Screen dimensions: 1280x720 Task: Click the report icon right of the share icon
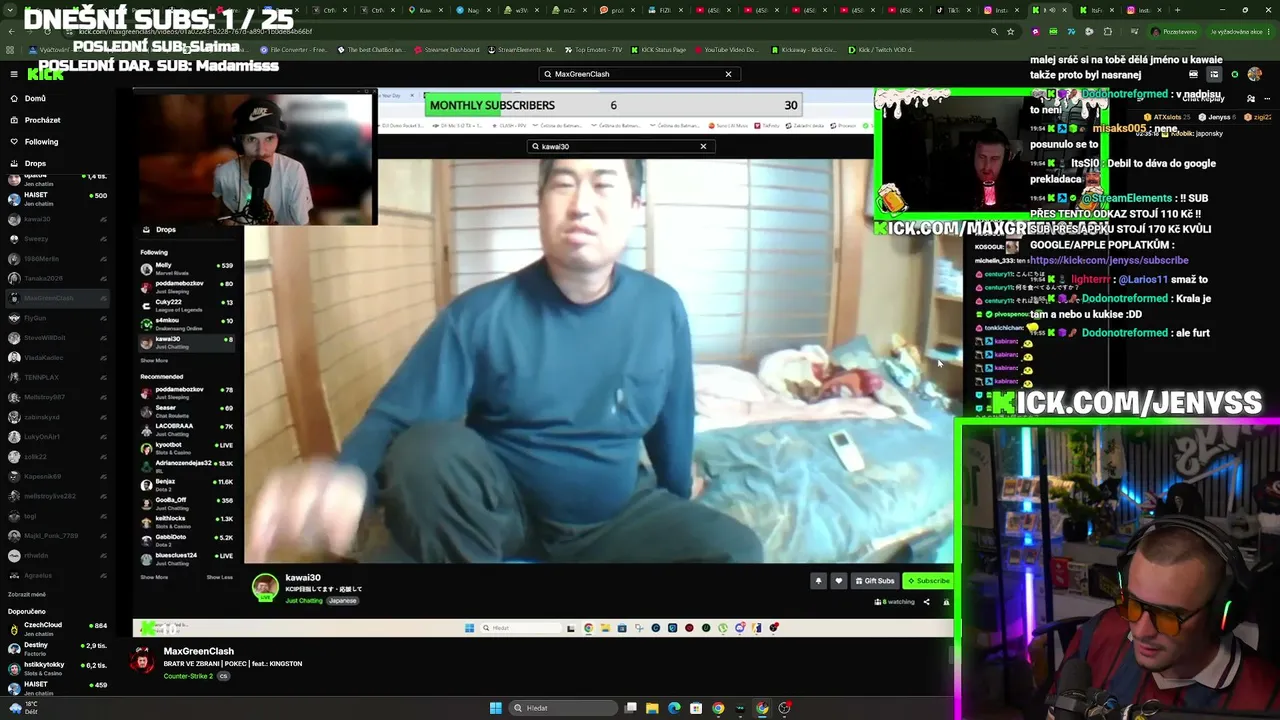946,602
